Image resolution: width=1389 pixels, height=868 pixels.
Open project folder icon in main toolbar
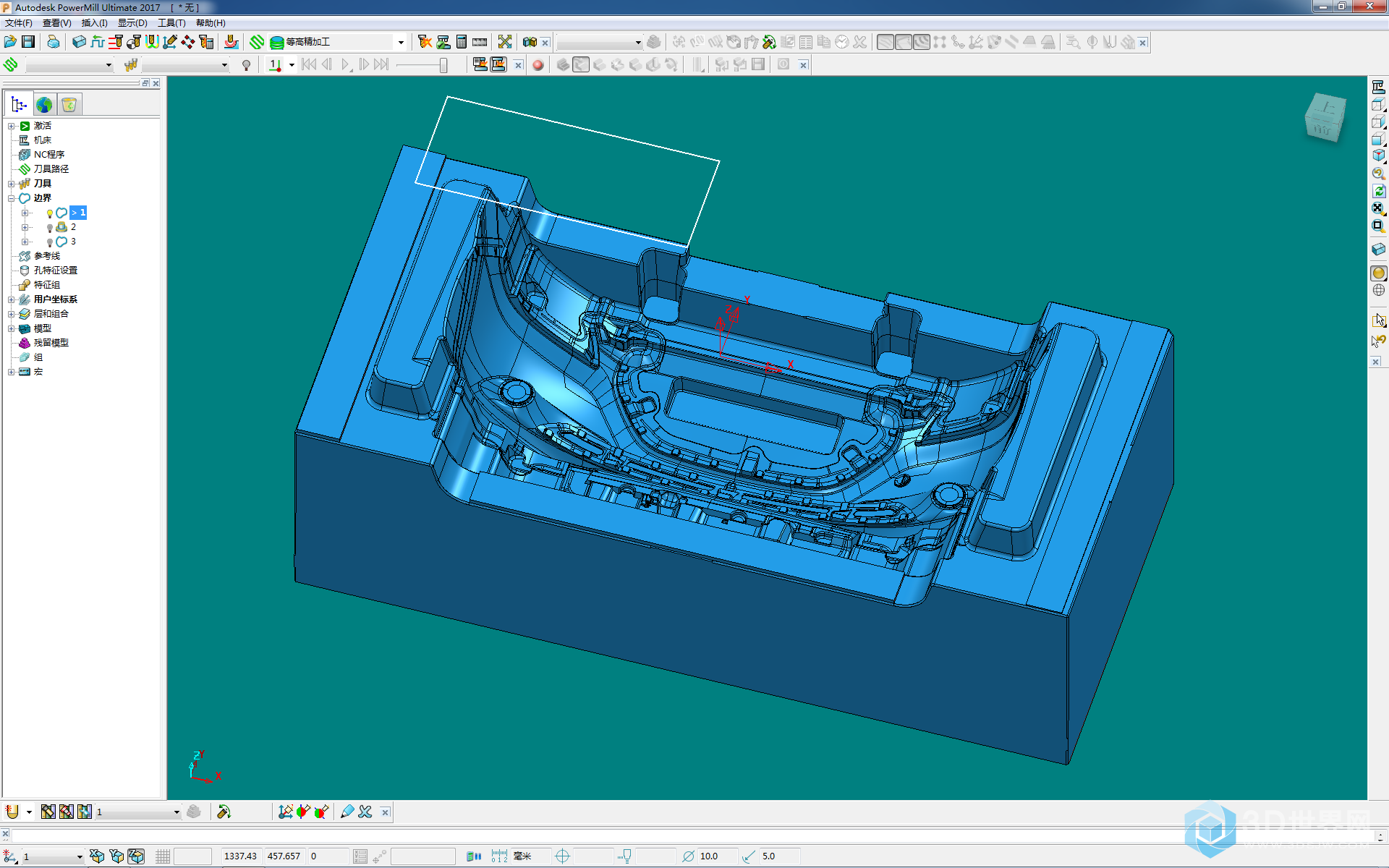[x=10, y=42]
